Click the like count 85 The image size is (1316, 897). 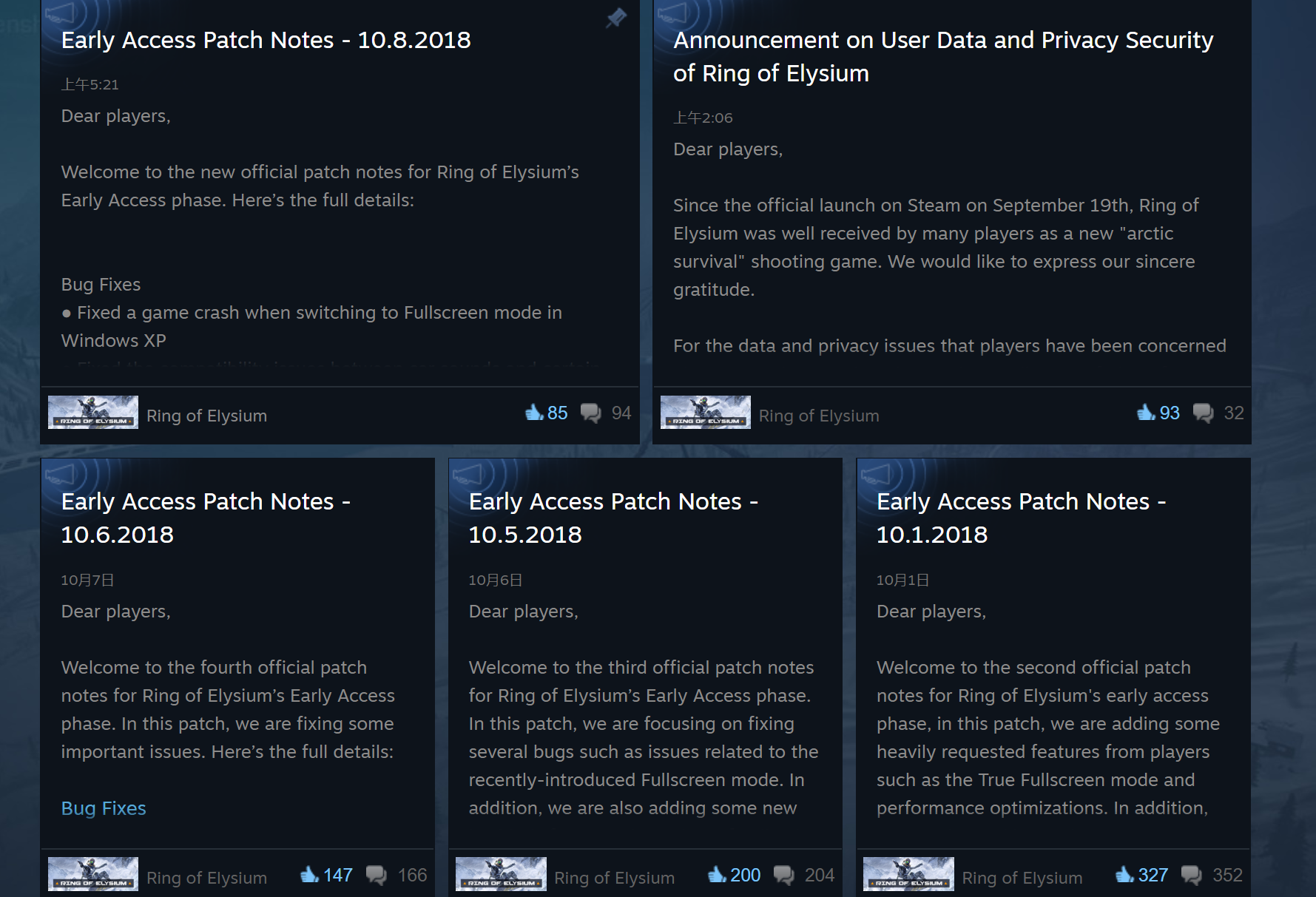point(558,413)
